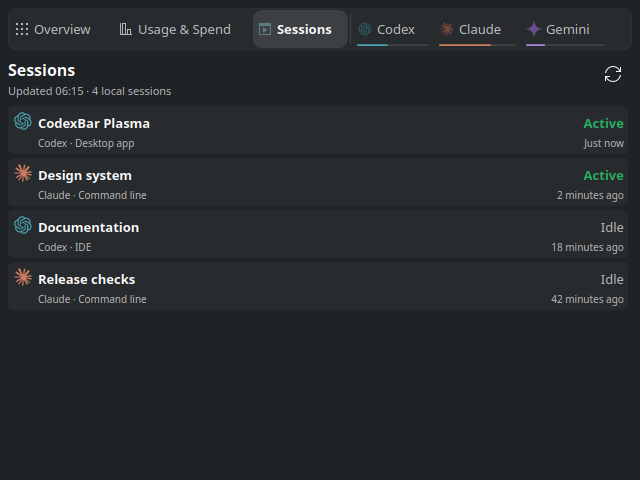
Task: Click the Sessions page heading
Action: click(42, 70)
